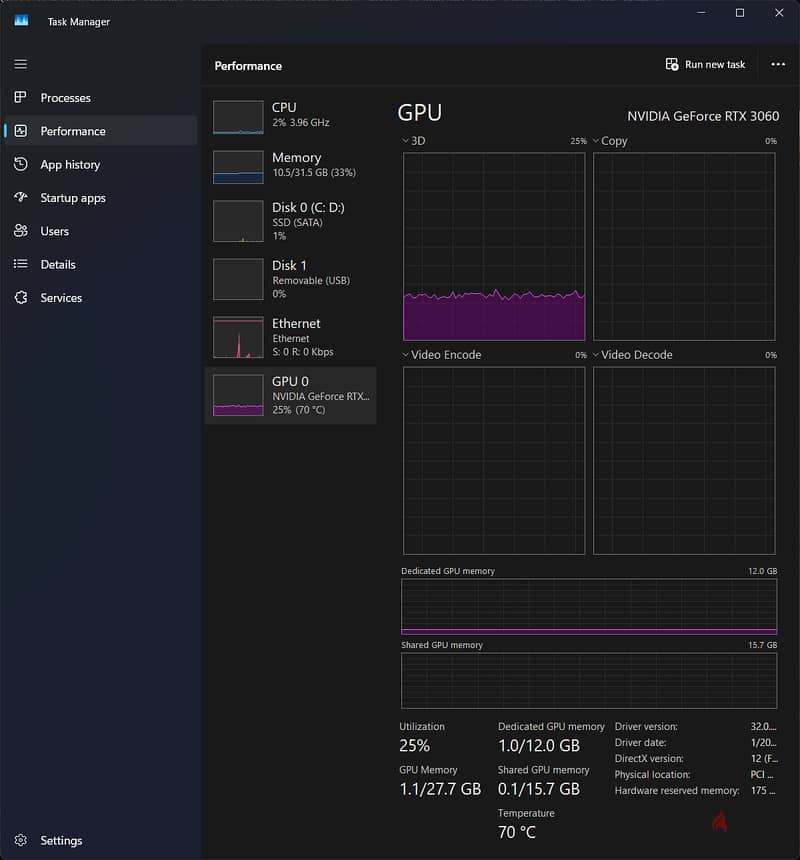The image size is (800, 860).
Task: Click the Copy engine graph area
Action: pyautogui.click(x=684, y=246)
